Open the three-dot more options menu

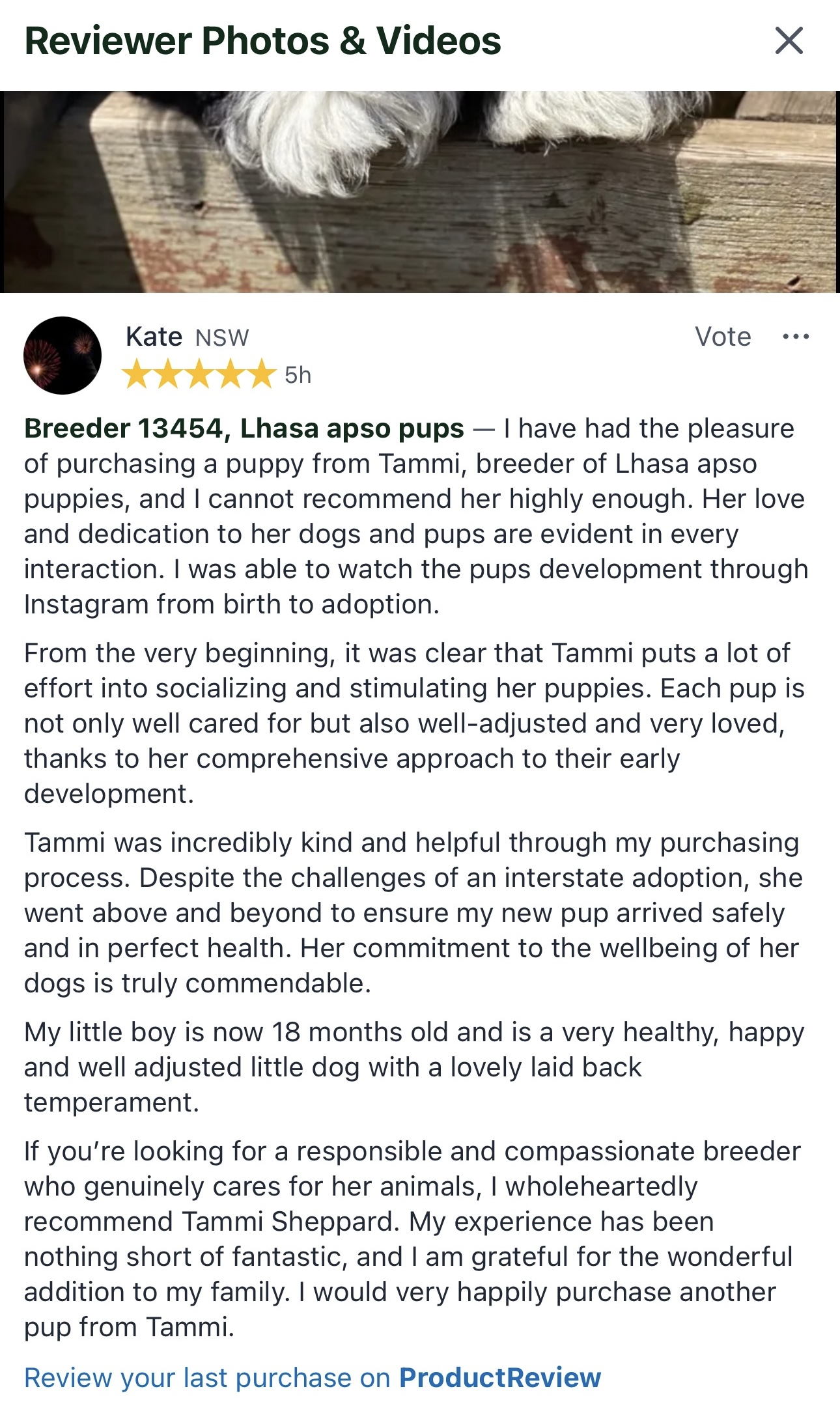[x=796, y=337]
